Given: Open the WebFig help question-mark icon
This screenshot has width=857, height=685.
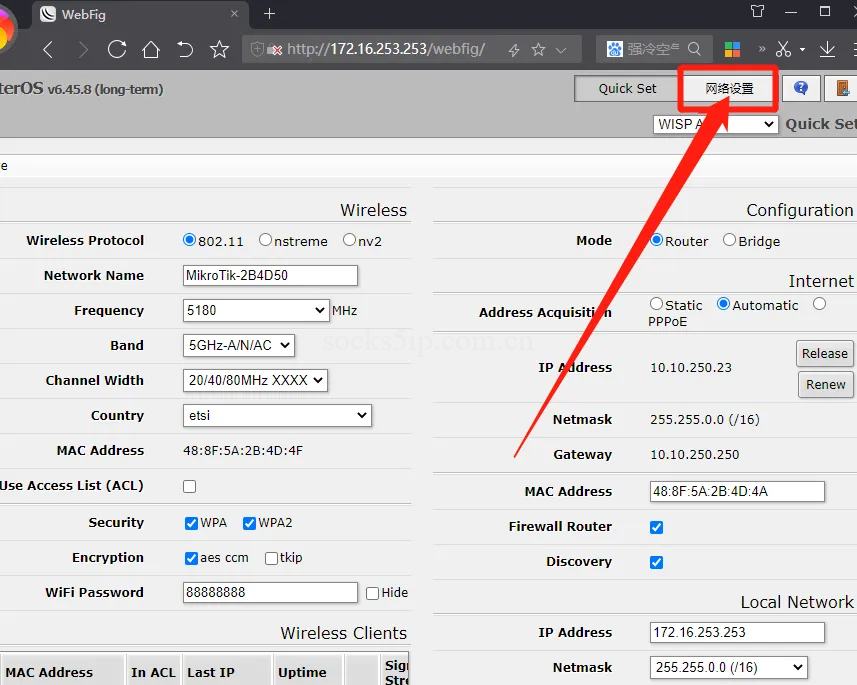Looking at the screenshot, I should [801, 88].
